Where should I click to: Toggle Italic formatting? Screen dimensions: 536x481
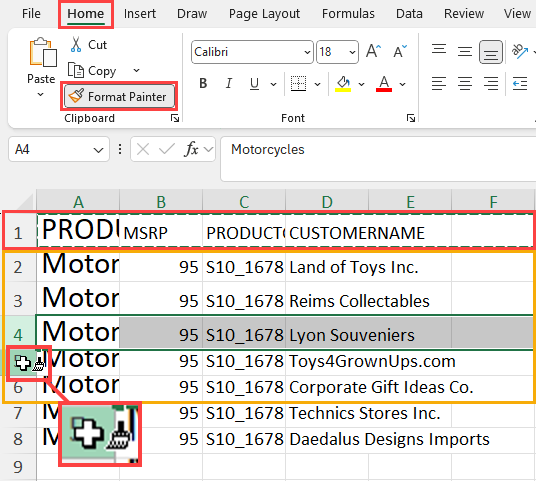coord(229,83)
